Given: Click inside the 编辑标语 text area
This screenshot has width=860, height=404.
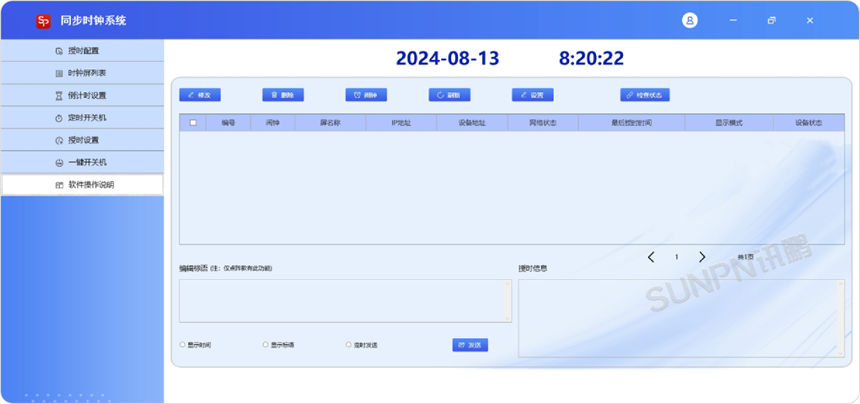Looking at the screenshot, I should tap(345, 301).
